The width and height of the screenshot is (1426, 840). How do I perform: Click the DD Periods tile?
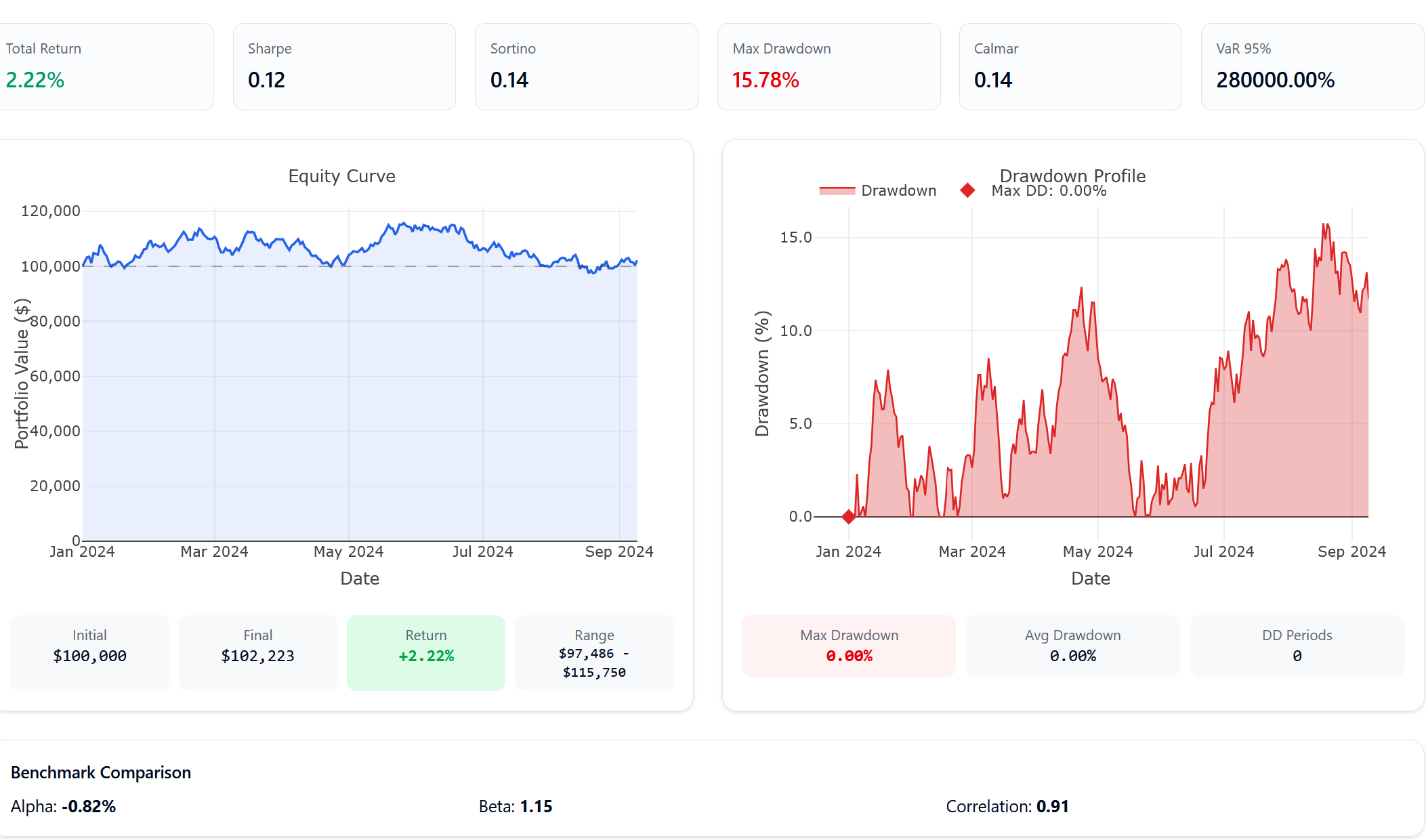point(1297,646)
